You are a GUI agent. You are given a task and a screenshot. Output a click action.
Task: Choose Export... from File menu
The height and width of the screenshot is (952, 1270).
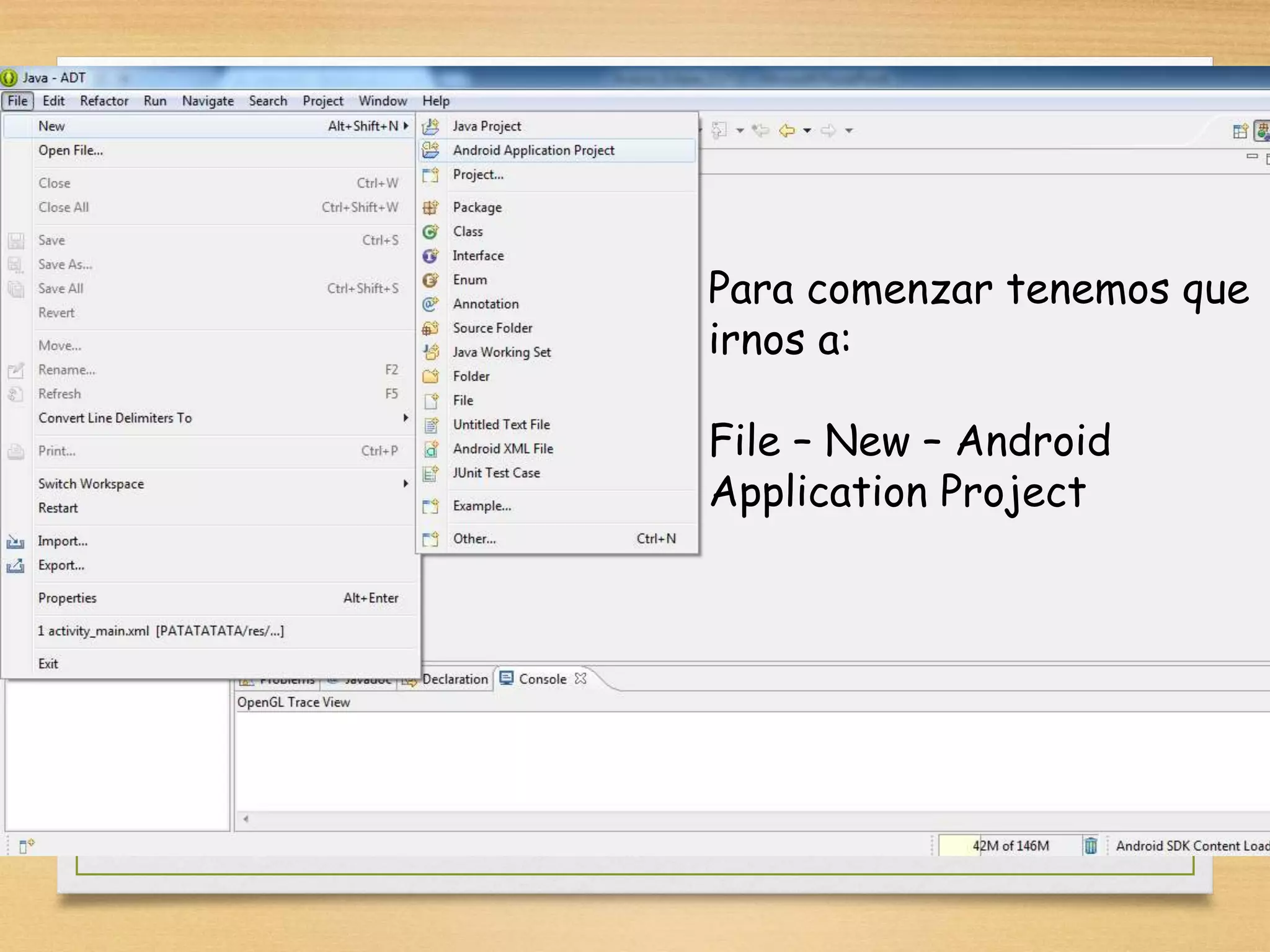[x=211, y=565]
